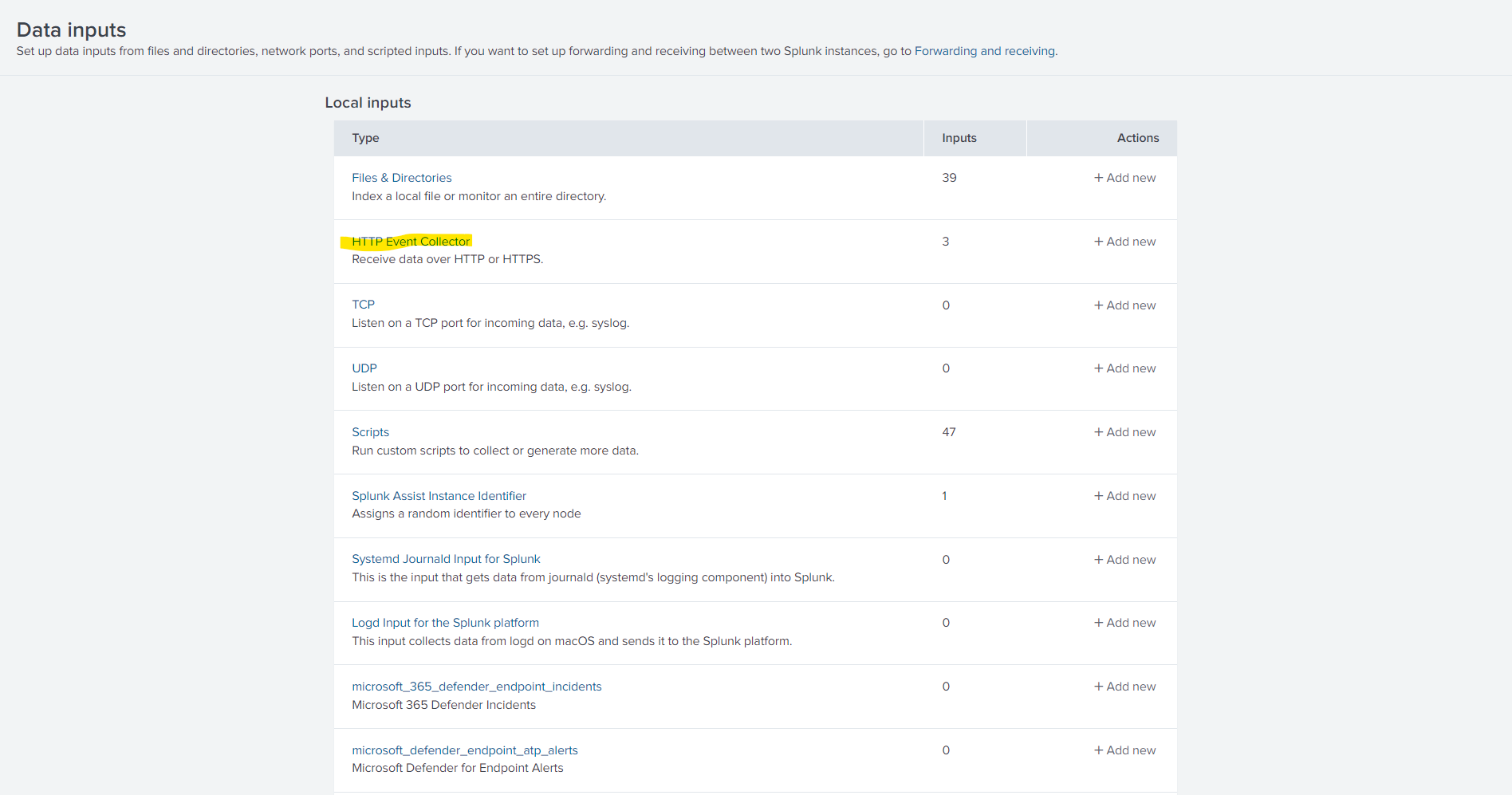
Task: Open microsoft_defender_endpoint_atp_alerts input
Action: (x=464, y=750)
